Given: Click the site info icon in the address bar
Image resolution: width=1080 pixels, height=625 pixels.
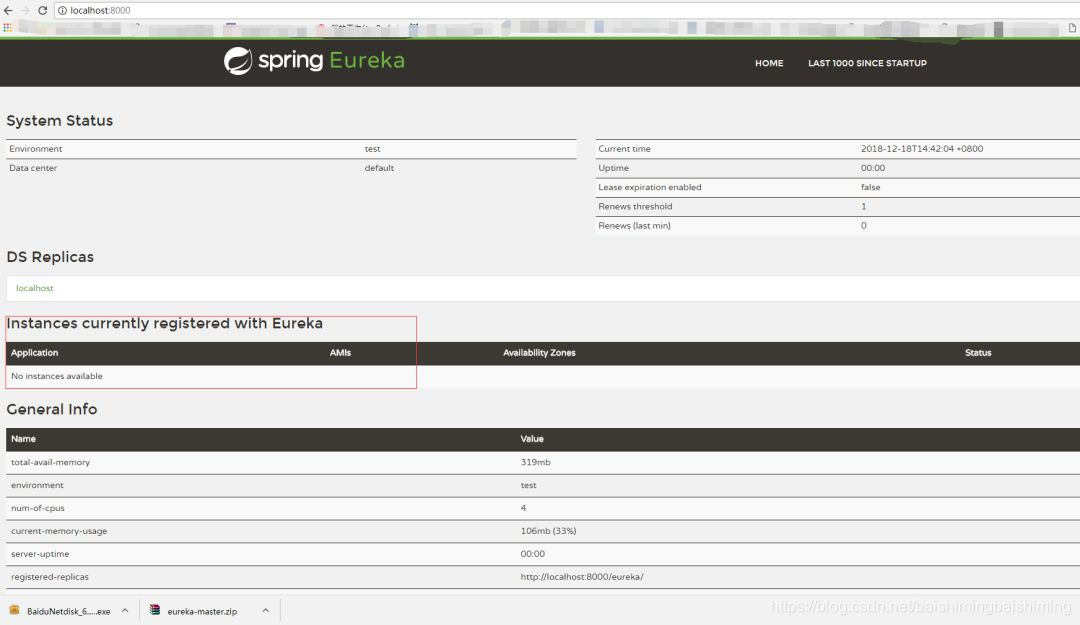Looking at the screenshot, I should tap(62, 10).
